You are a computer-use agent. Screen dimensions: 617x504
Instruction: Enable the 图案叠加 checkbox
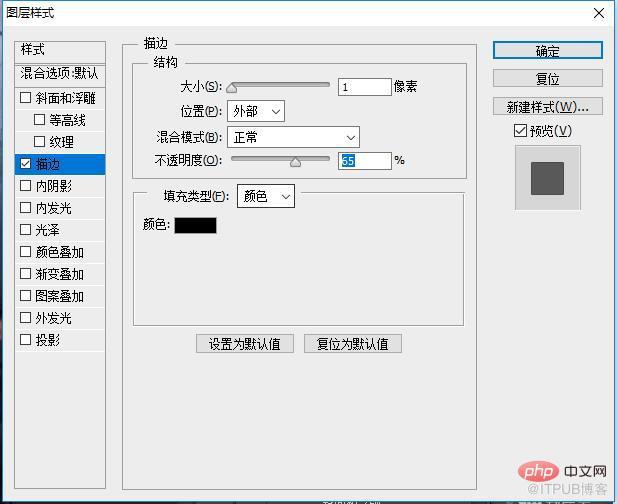click(x=25, y=295)
